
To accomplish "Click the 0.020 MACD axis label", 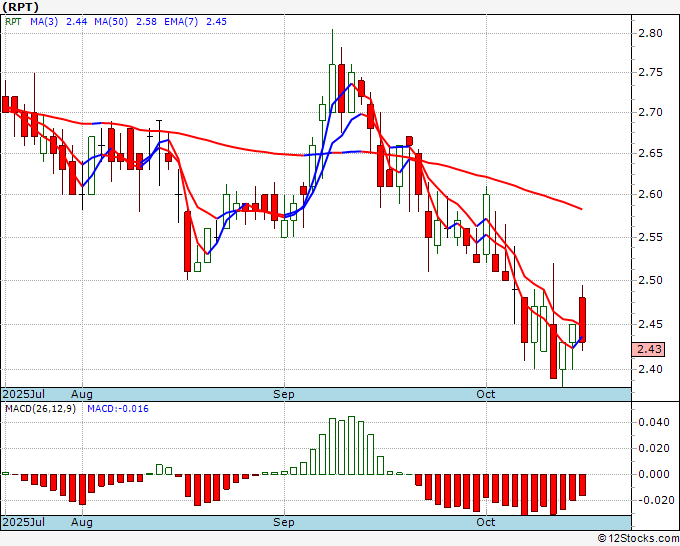I will click(654, 448).
